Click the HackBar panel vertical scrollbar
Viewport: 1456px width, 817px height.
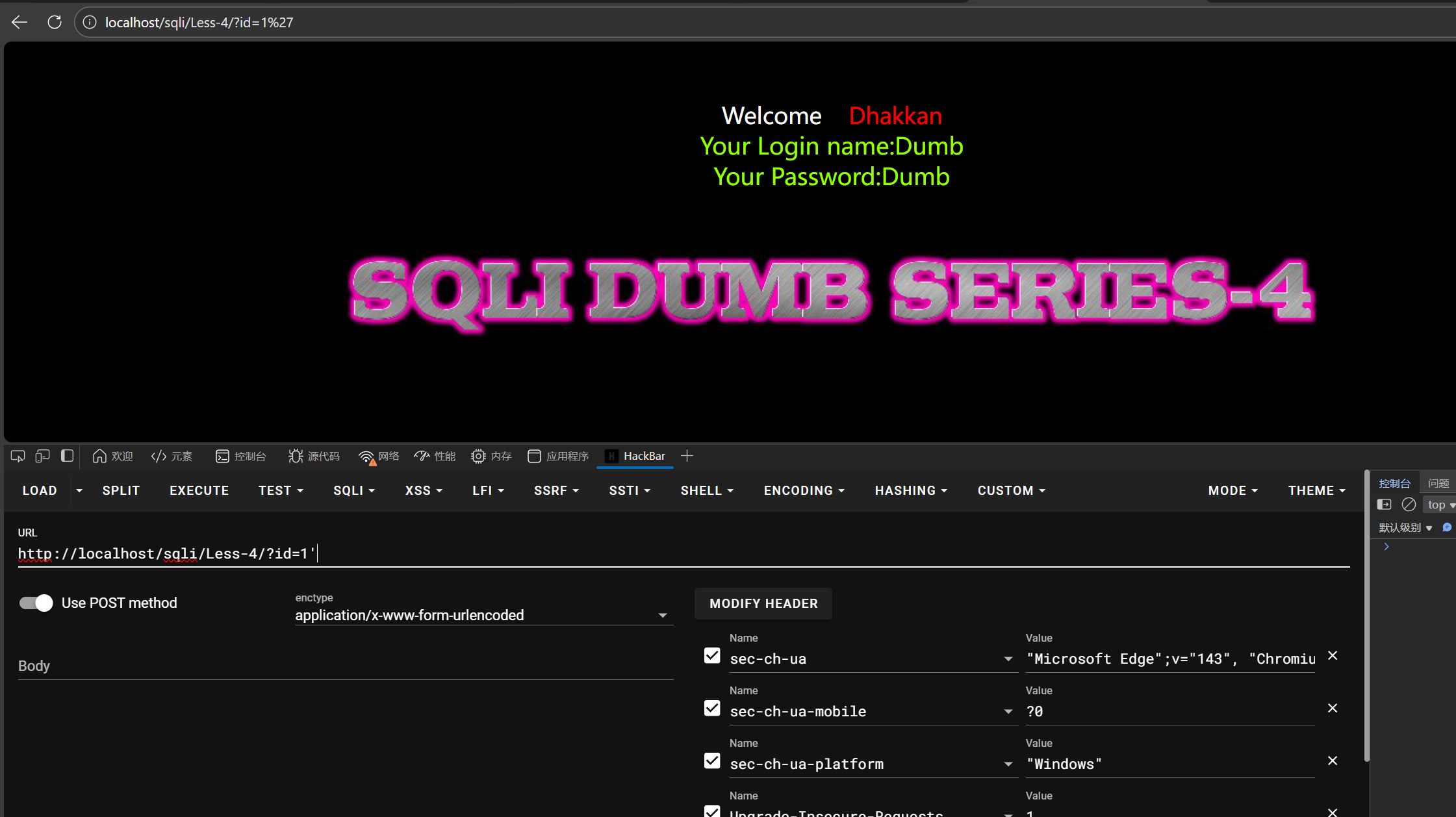pyautogui.click(x=1367, y=617)
